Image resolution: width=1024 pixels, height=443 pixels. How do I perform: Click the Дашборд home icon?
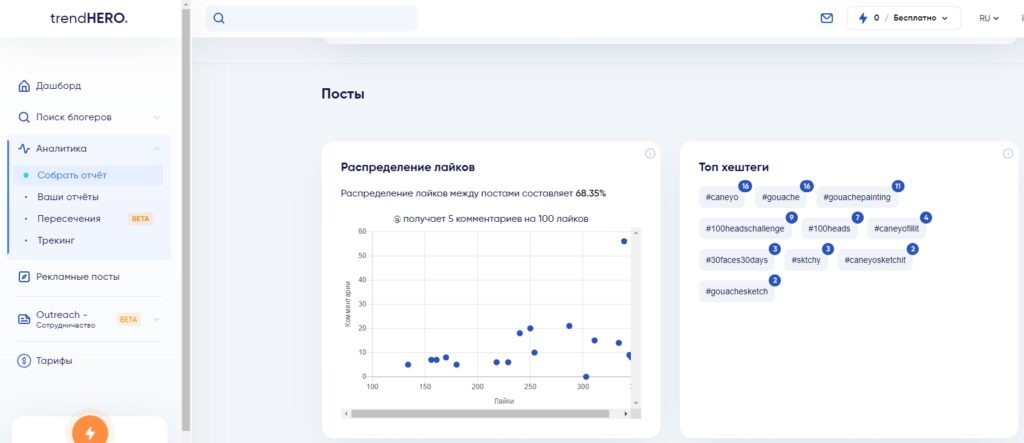(24, 86)
